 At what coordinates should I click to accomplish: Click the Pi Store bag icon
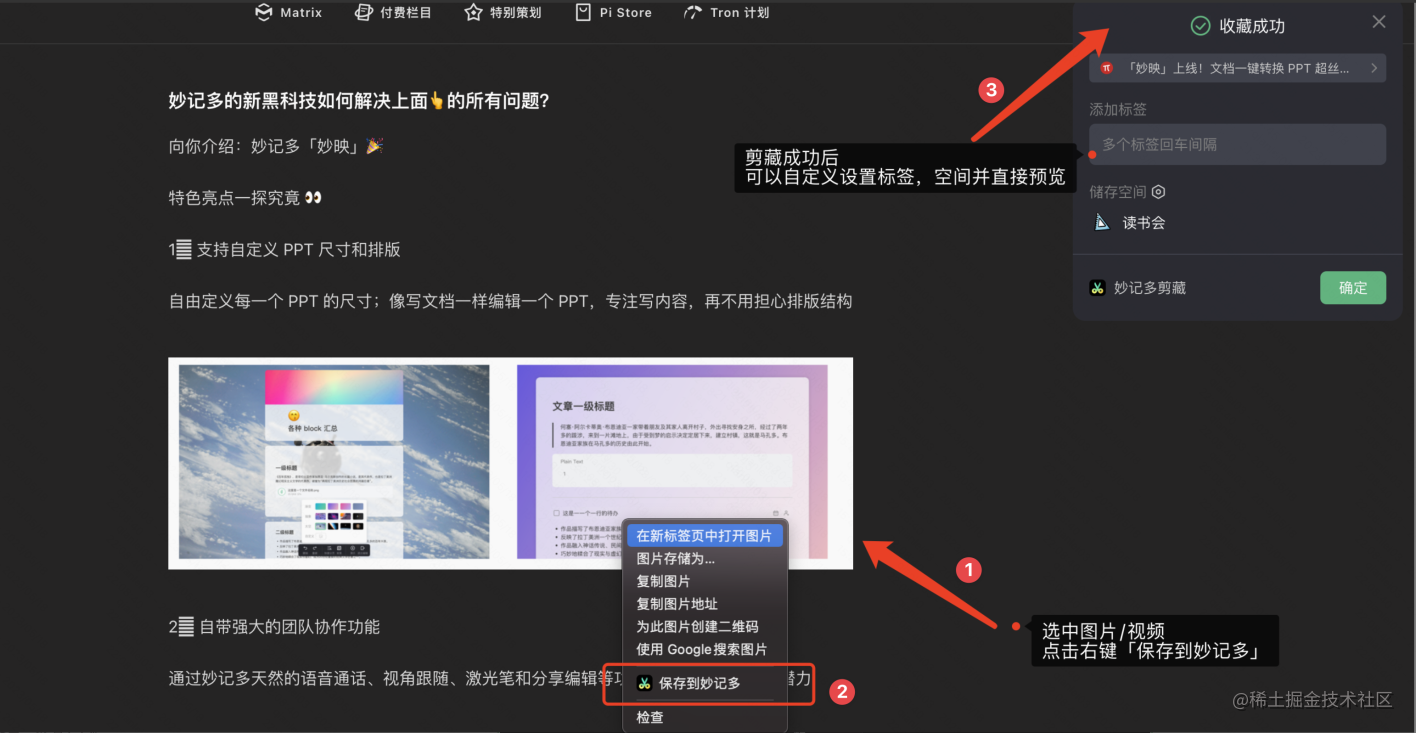tap(584, 13)
